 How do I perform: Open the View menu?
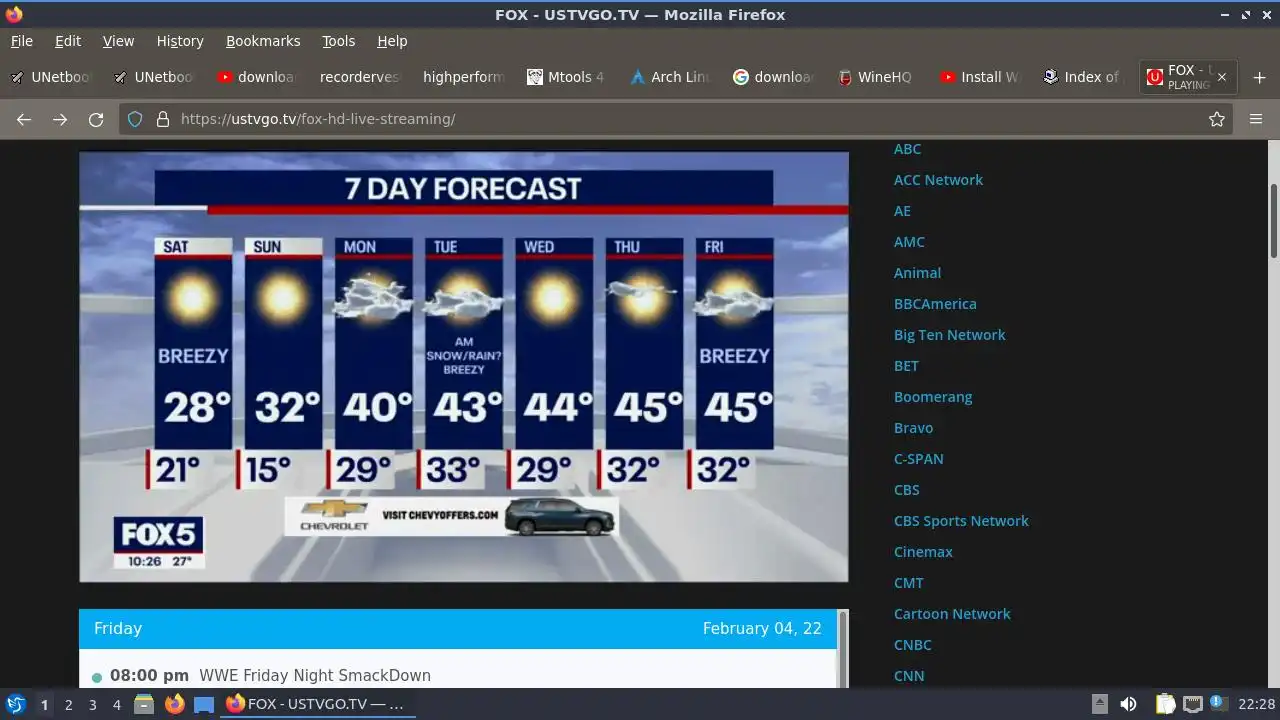[118, 41]
